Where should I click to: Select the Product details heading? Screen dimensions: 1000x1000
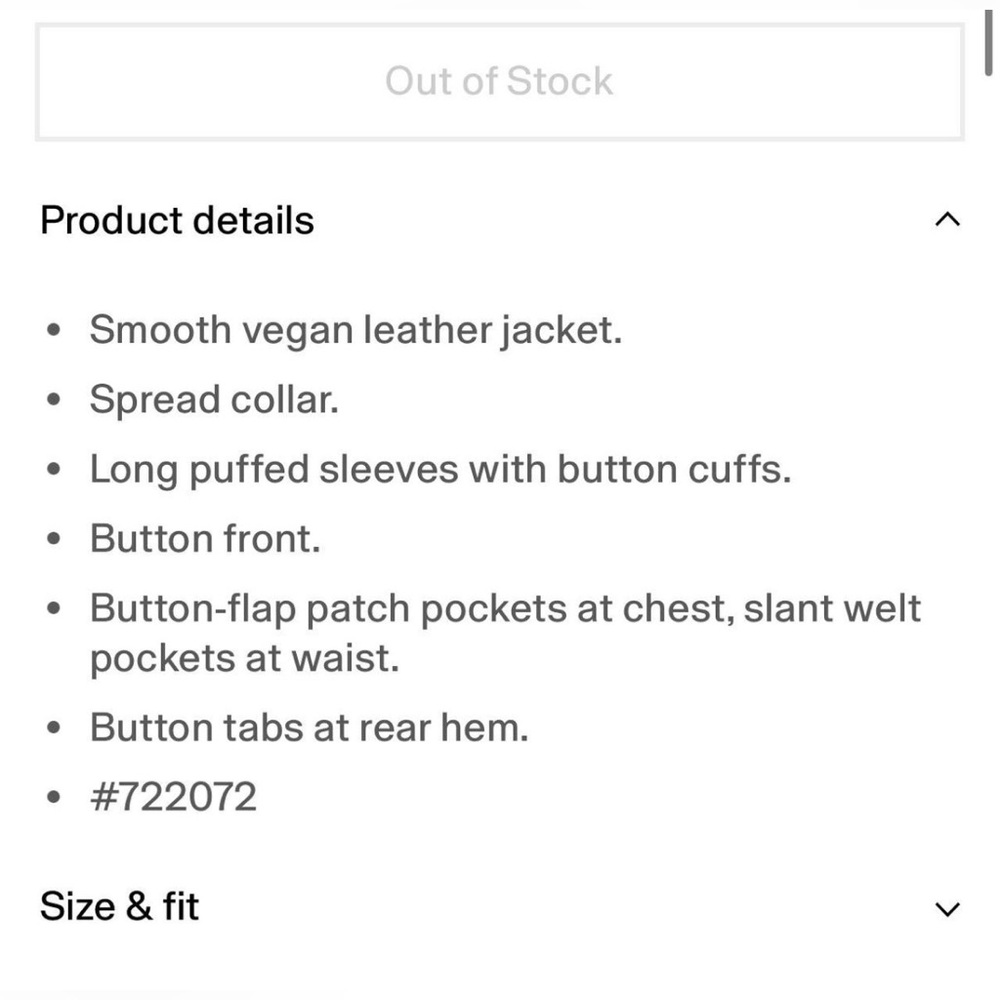176,220
